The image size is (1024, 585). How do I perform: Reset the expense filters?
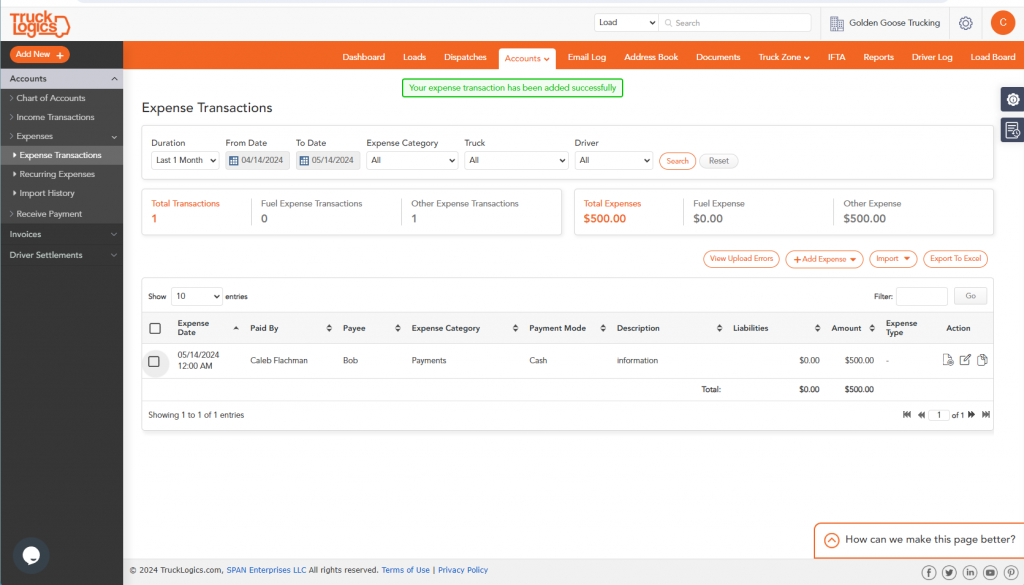pyautogui.click(x=718, y=161)
